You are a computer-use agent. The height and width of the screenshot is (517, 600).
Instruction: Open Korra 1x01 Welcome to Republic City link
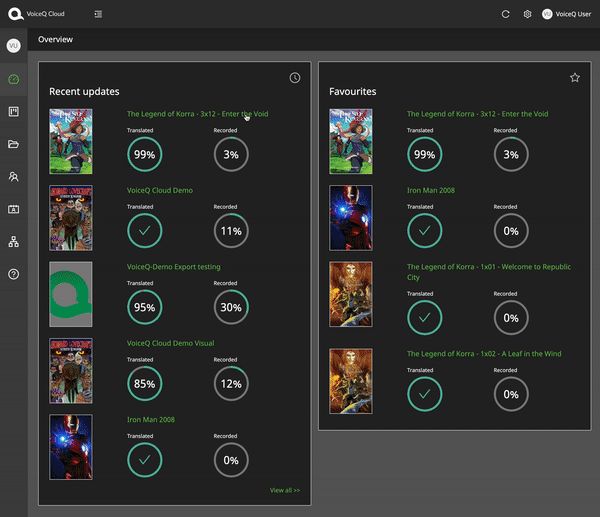[x=489, y=272]
